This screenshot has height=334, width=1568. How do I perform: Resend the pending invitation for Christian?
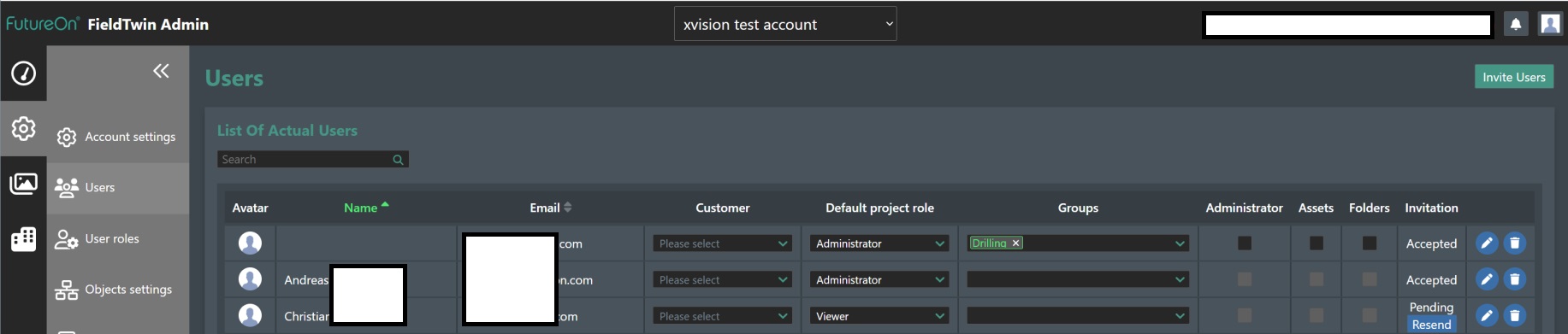(x=1431, y=325)
